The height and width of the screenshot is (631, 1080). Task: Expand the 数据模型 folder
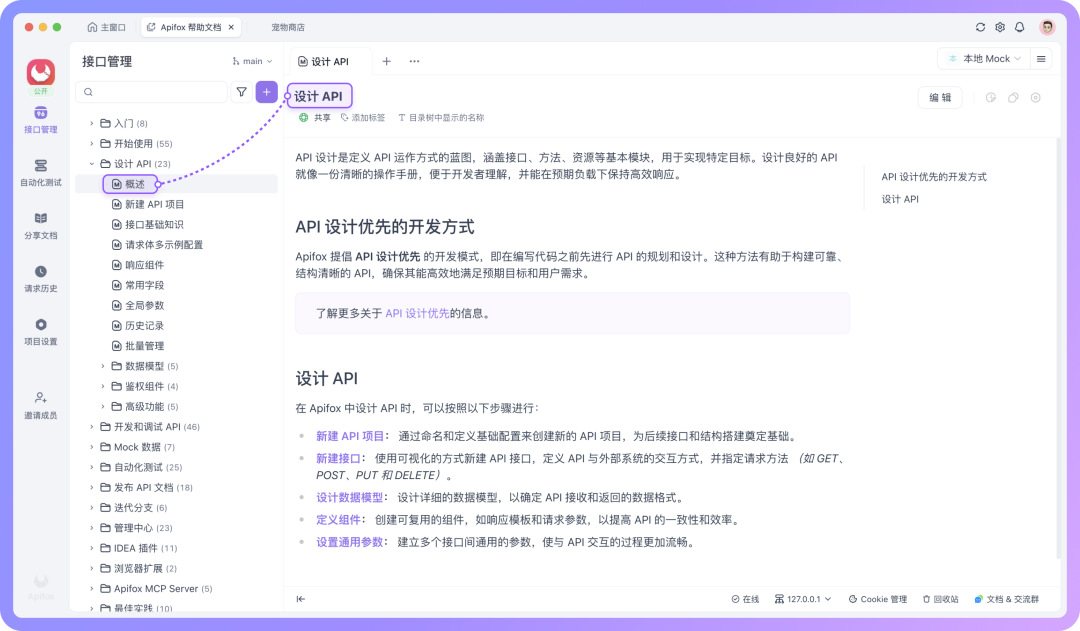tap(103, 366)
